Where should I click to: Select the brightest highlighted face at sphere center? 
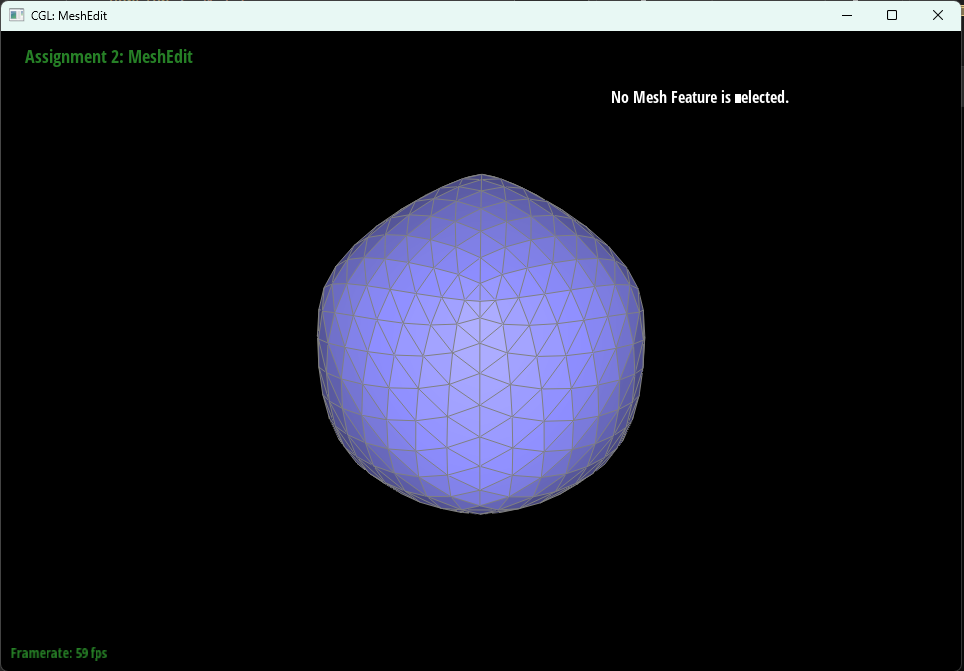[470, 330]
